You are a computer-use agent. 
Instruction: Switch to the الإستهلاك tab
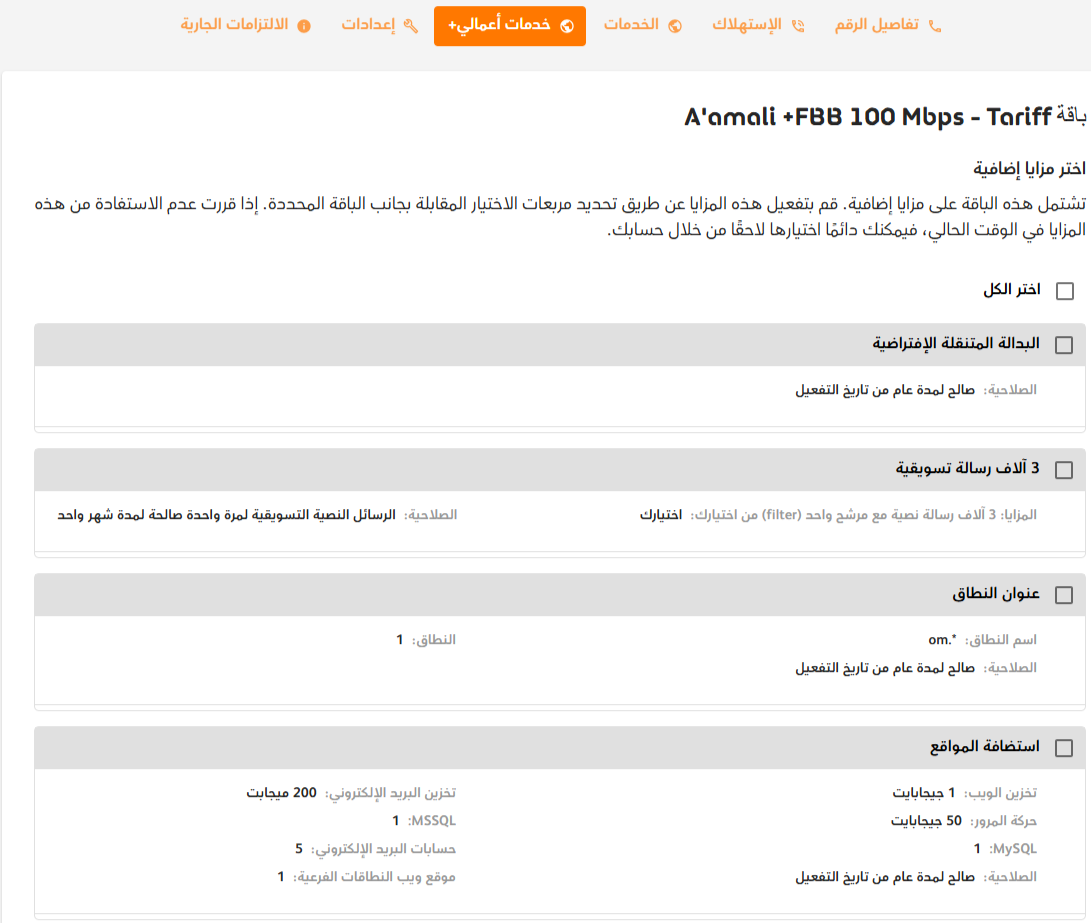click(x=746, y=26)
